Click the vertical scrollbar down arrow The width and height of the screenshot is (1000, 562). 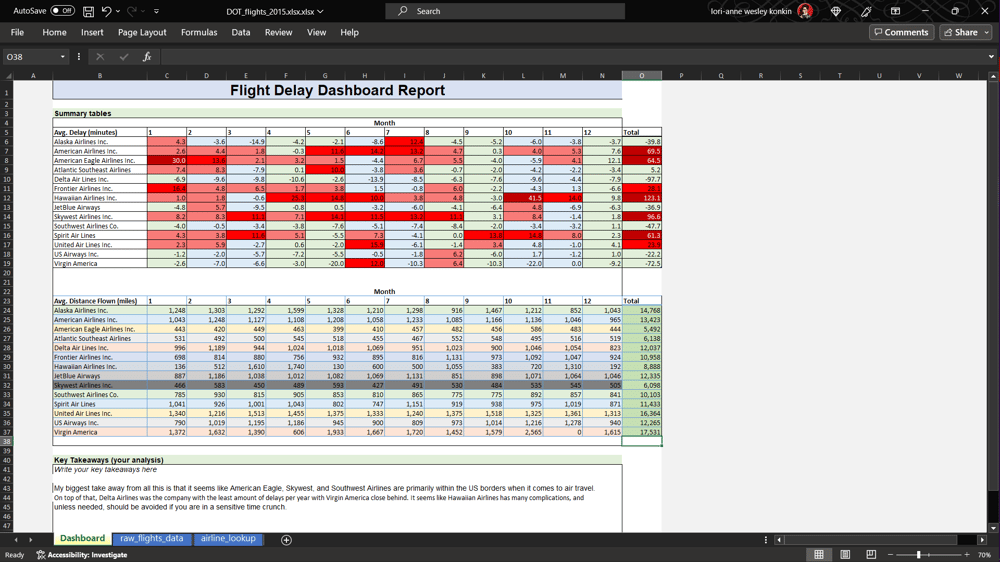[993, 528]
